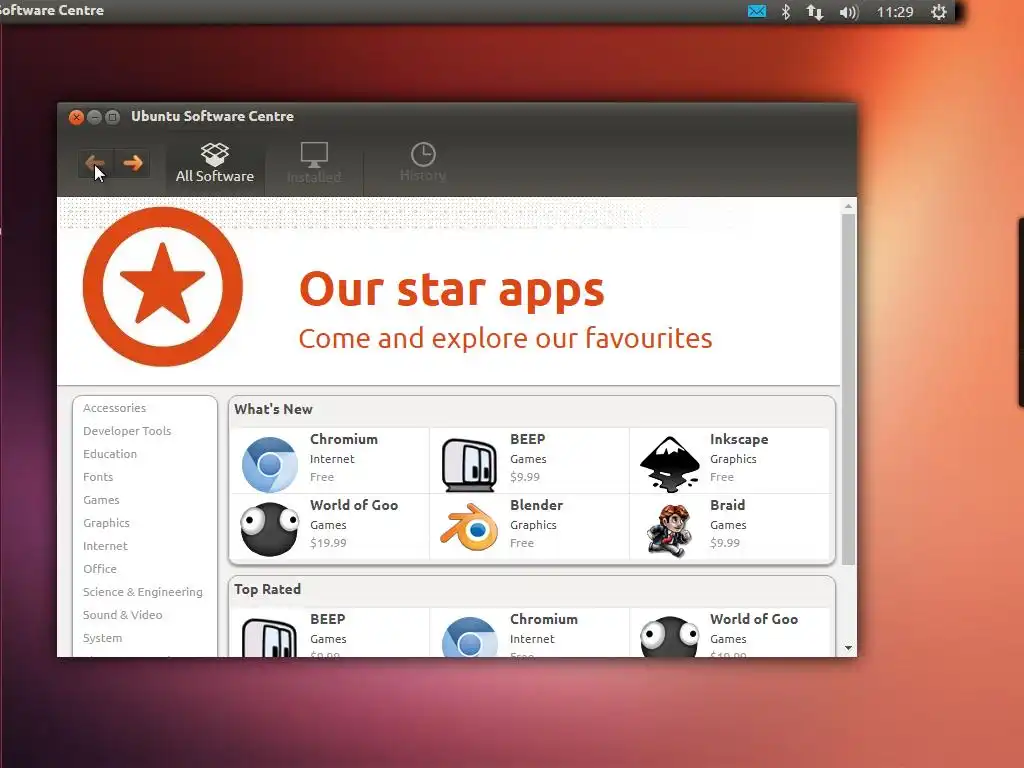Click the Chromium icon in Top Rated
Image resolution: width=1024 pixels, height=768 pixels.
[469, 637]
